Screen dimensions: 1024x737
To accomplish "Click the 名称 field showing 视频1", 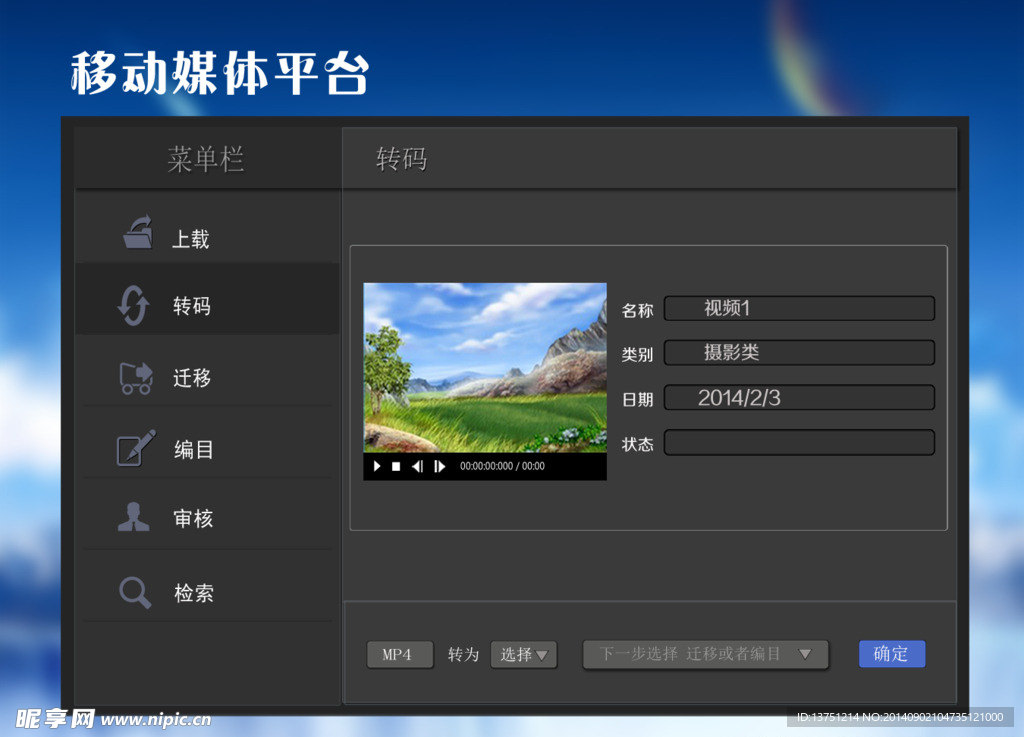I will click(x=799, y=308).
